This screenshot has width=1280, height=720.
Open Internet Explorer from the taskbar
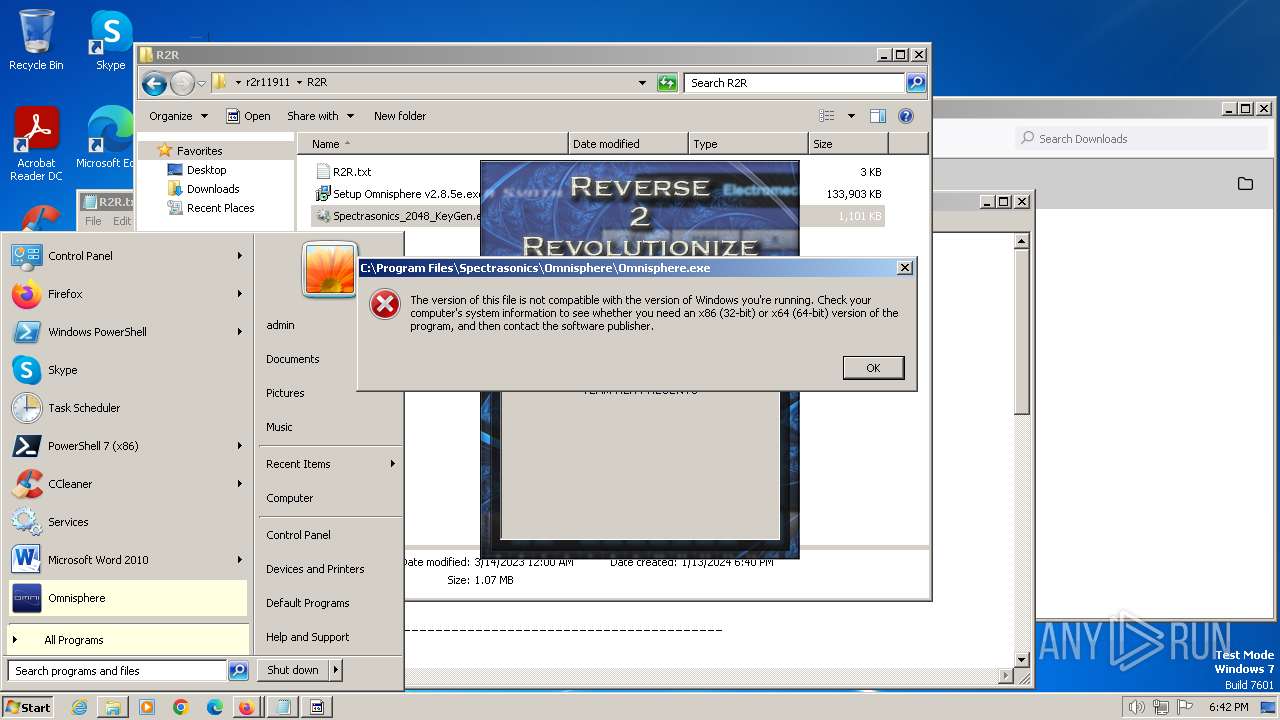point(79,707)
